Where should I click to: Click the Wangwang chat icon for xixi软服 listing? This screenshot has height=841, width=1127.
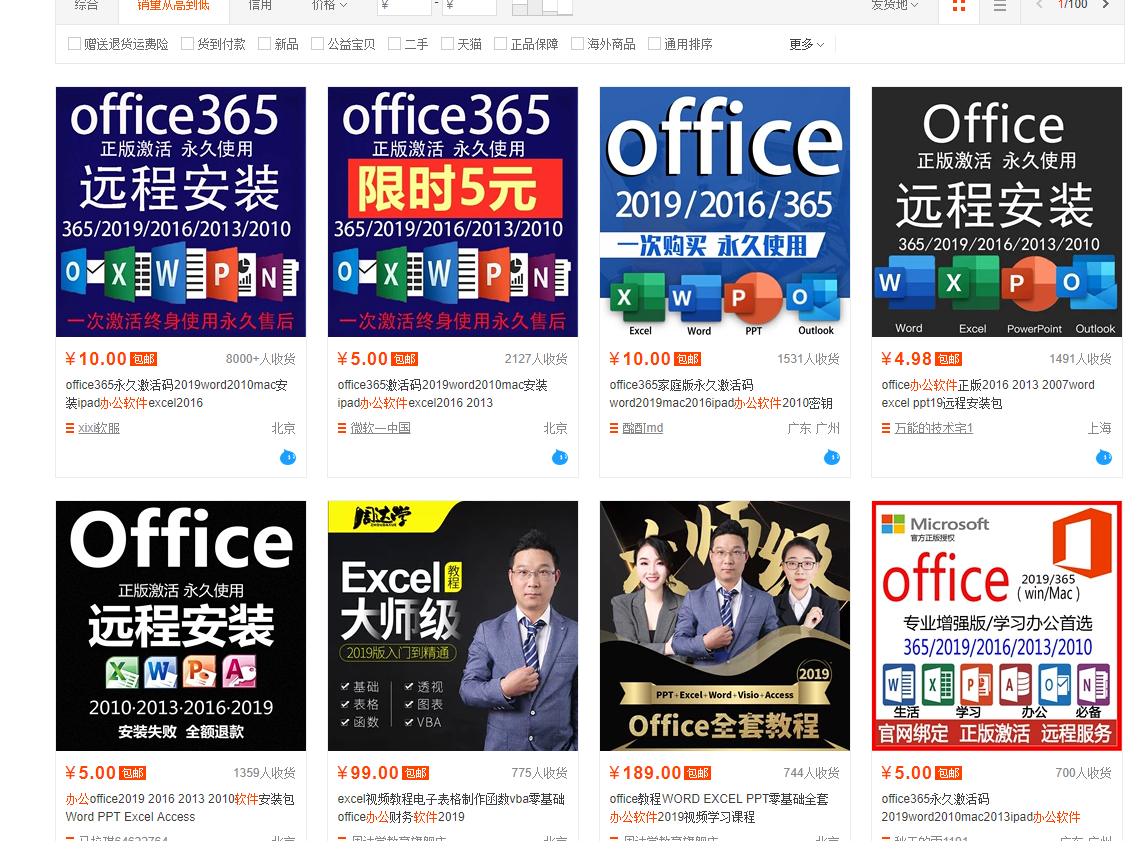288,457
